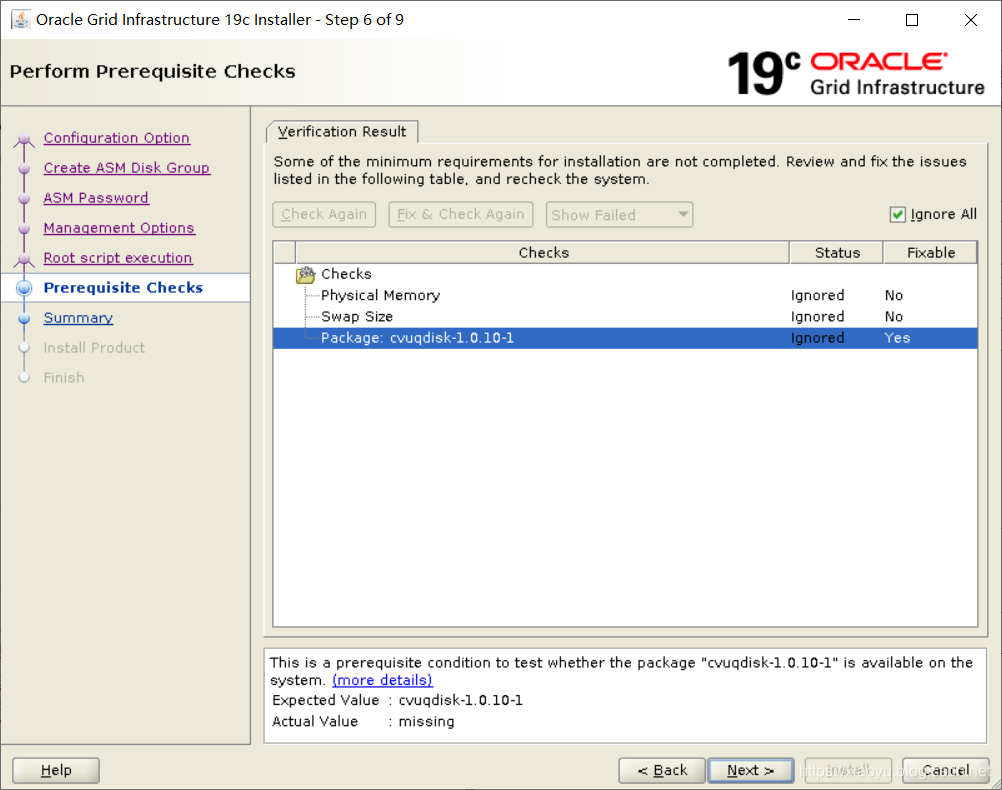Click the Root script execution step marker
This screenshot has width=1002, height=790.
click(x=24, y=259)
